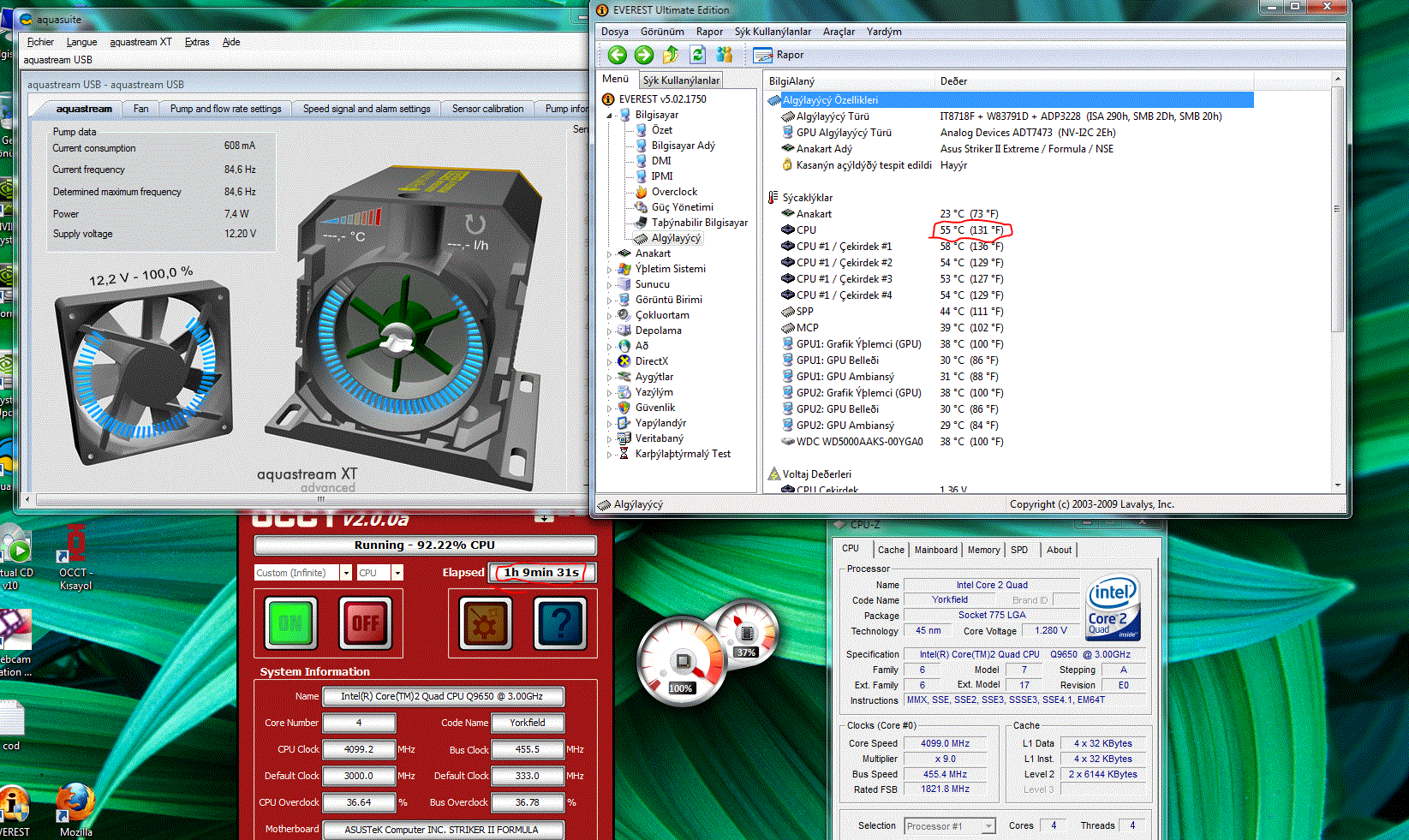Expand the Depolama tree node
The image size is (1409, 840).
point(610,331)
